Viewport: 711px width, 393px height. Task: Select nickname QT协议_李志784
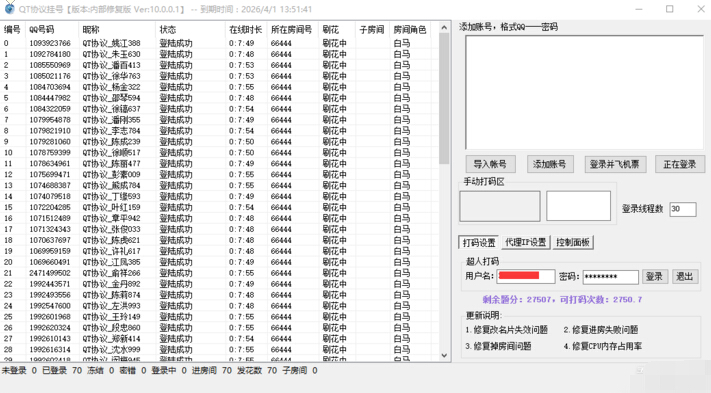pyautogui.click(x=112, y=131)
